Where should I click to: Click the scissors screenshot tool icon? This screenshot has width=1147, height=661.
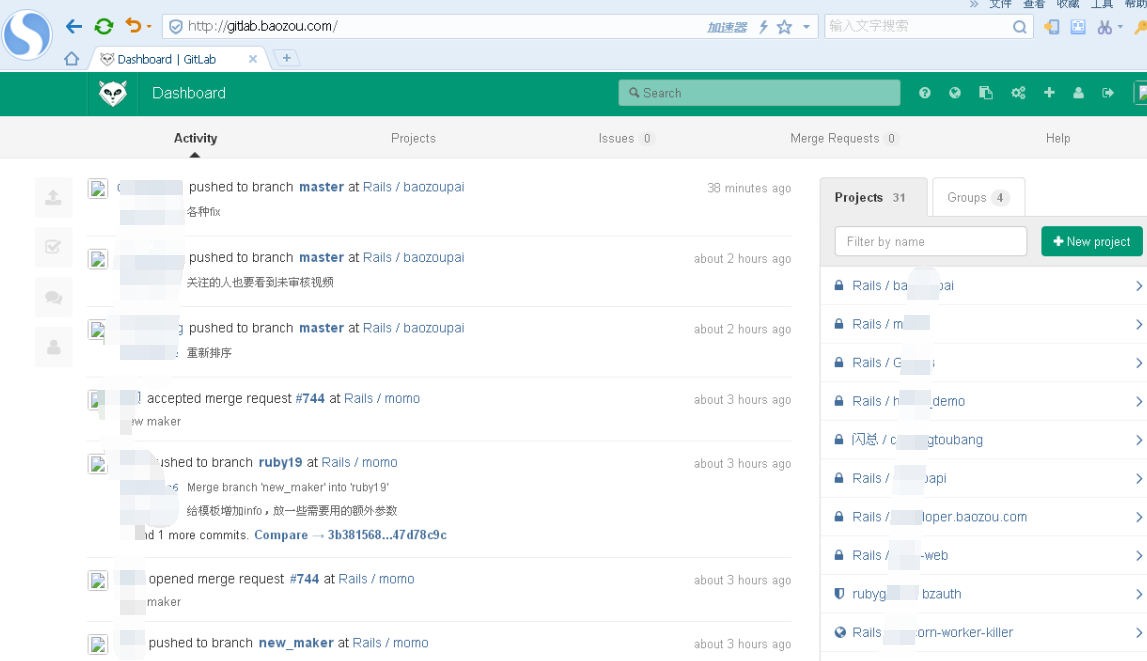[1105, 27]
